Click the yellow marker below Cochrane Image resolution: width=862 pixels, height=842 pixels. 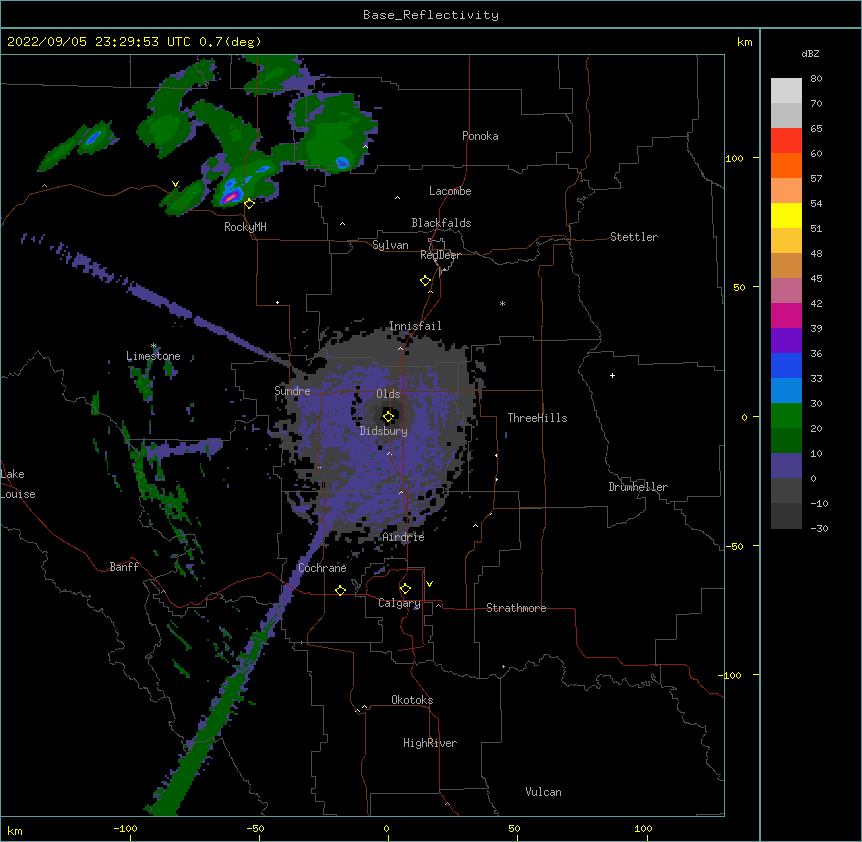340,590
